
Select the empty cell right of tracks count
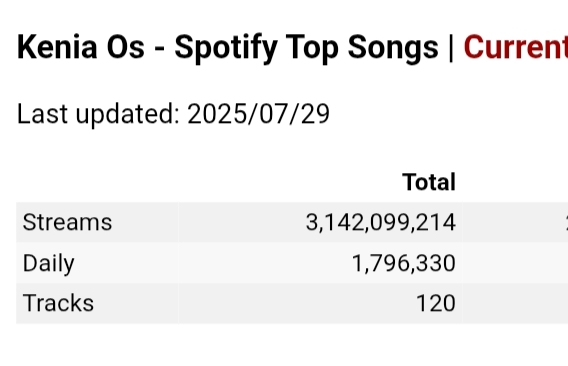pyautogui.click(x=515, y=303)
